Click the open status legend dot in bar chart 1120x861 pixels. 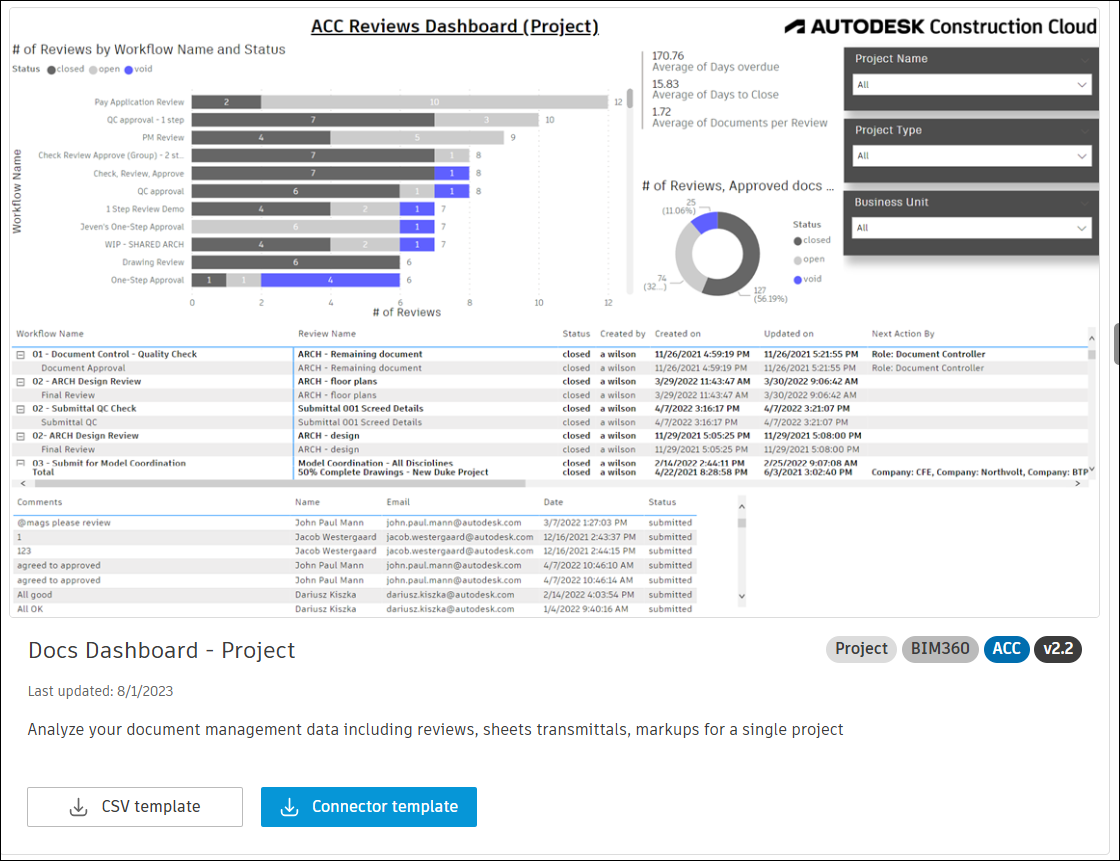[x=93, y=69]
